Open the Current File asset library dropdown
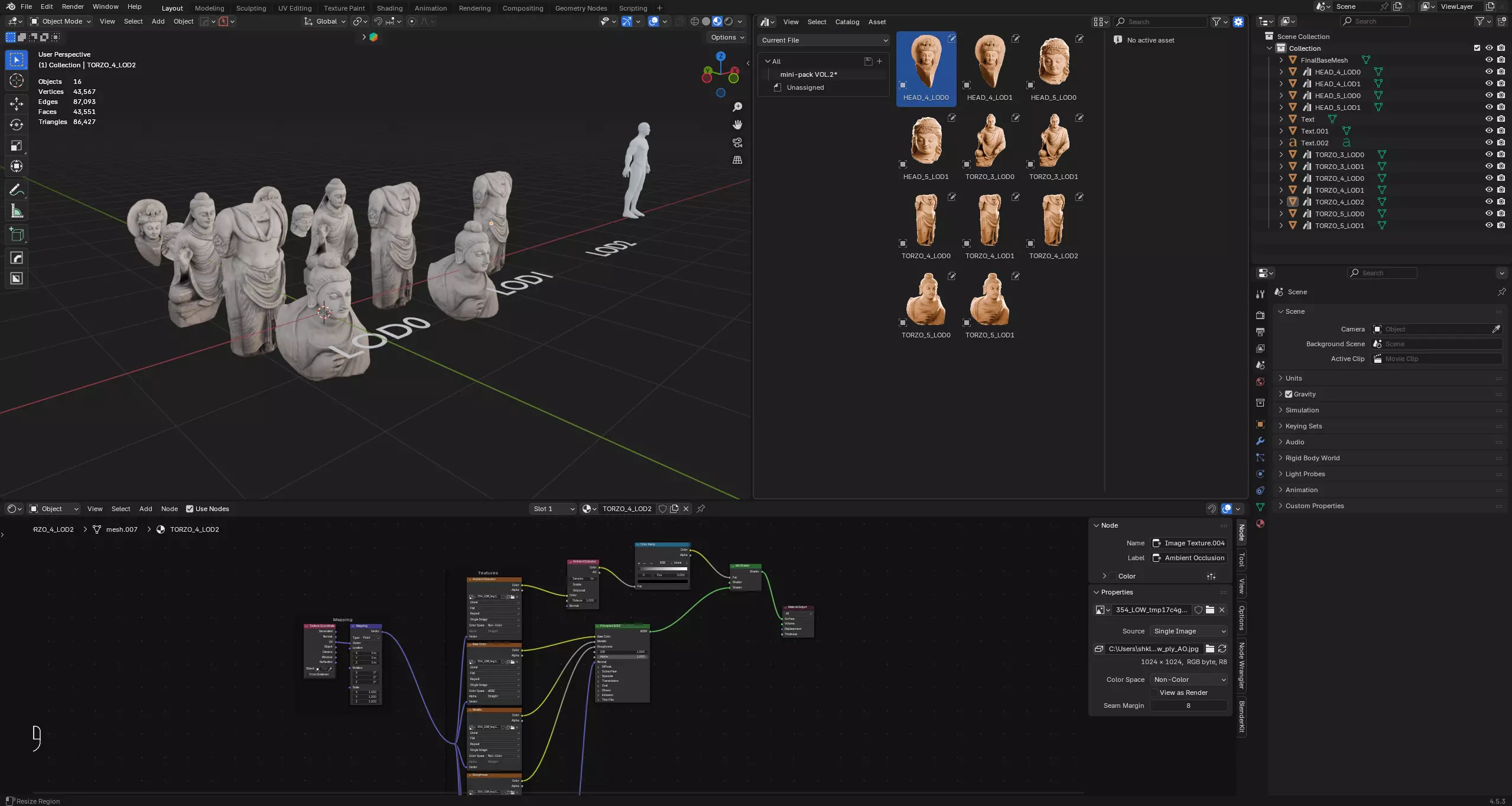 823,40
